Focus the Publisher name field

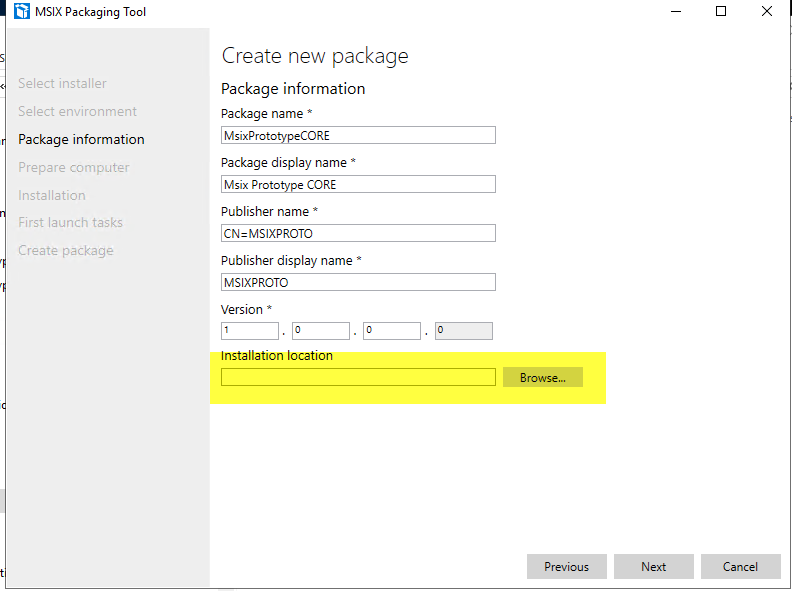pos(358,234)
